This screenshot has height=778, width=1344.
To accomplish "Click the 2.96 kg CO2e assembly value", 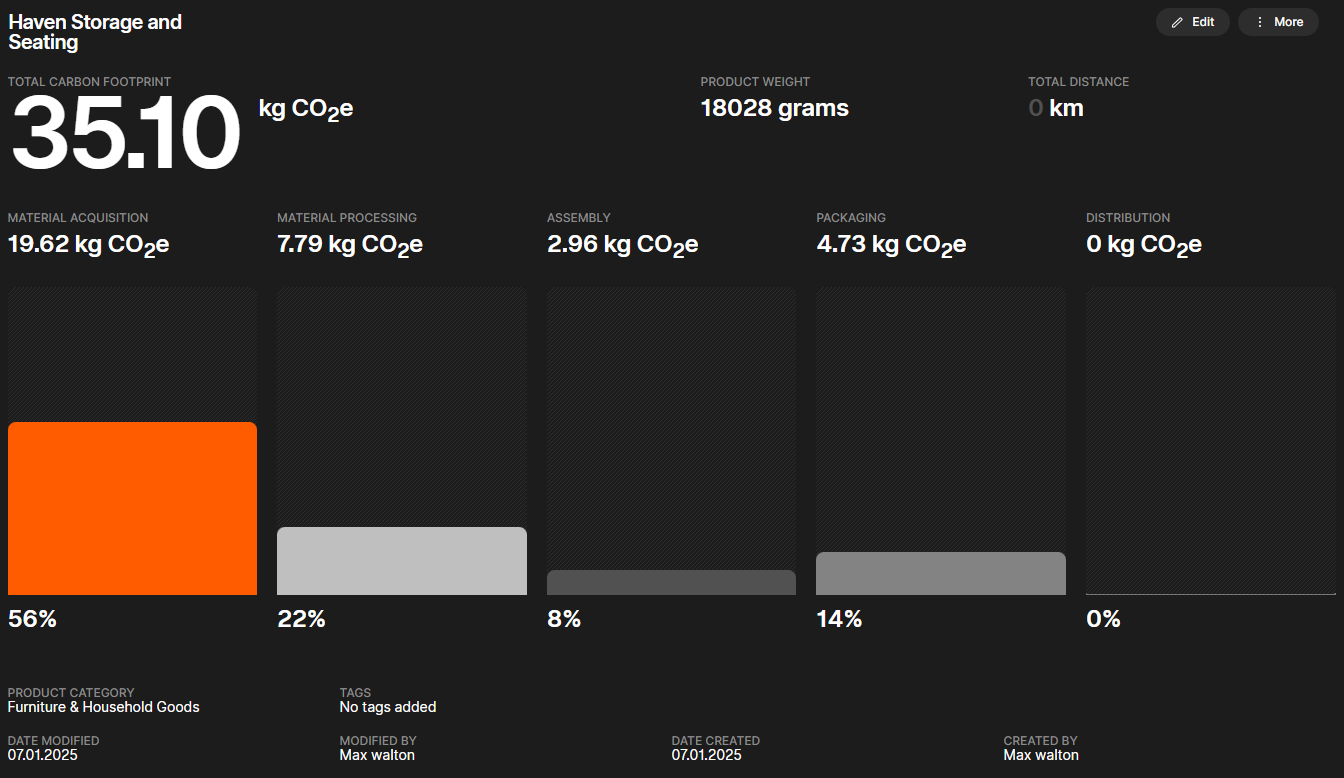I will pos(622,245).
